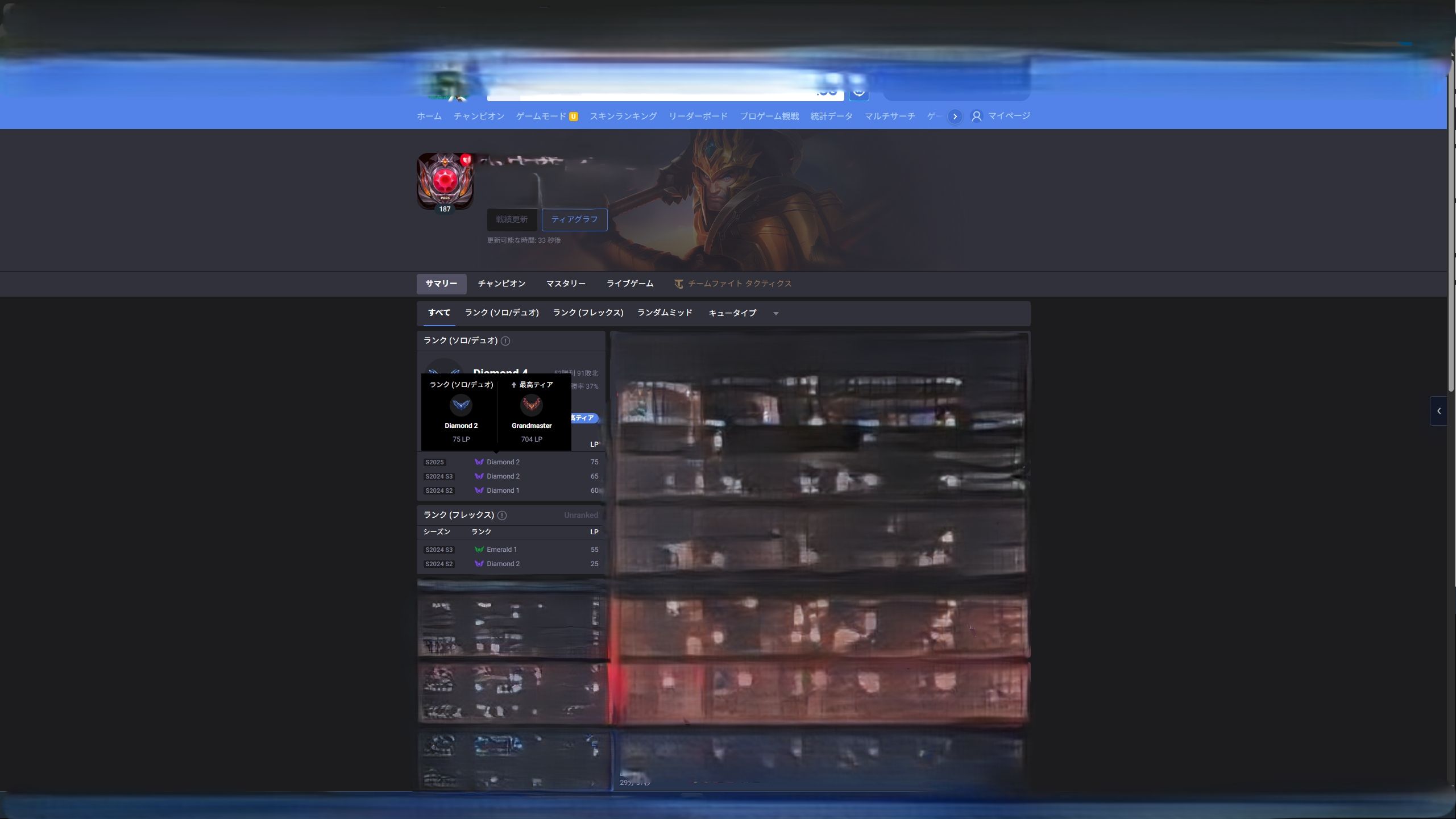The width and height of the screenshot is (1456, 819).
Task: Click the tier icon in the S2025 row
Action: [479, 462]
